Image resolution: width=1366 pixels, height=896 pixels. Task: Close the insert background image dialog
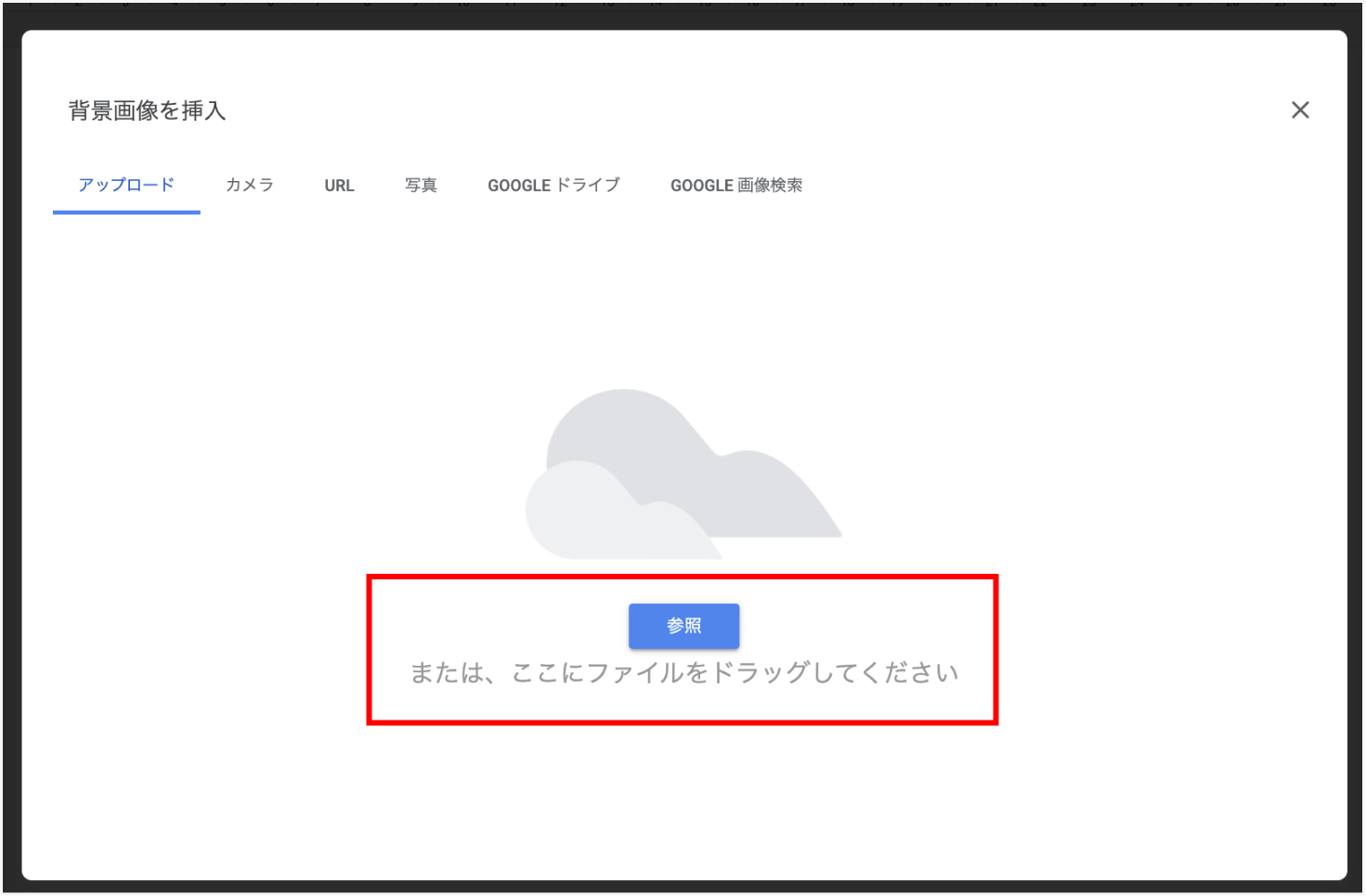1299,110
